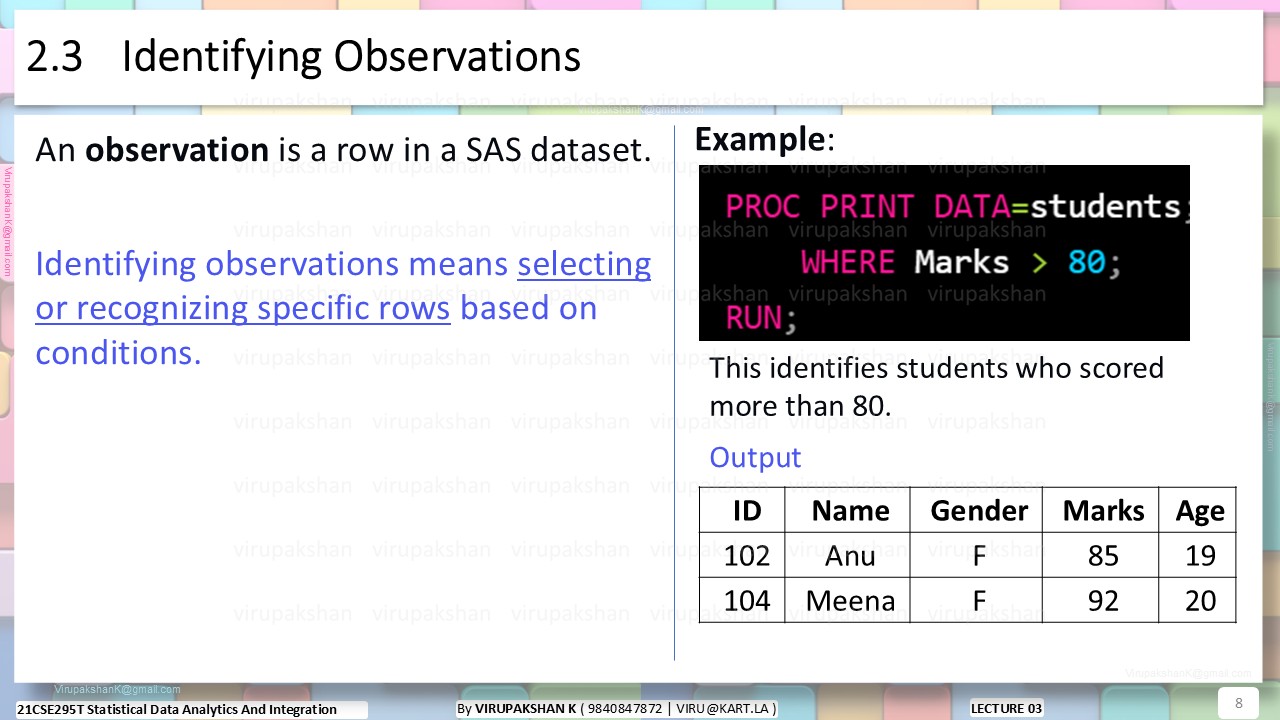The height and width of the screenshot is (720, 1280).
Task: Click the "Name" table header
Action: click(847, 510)
